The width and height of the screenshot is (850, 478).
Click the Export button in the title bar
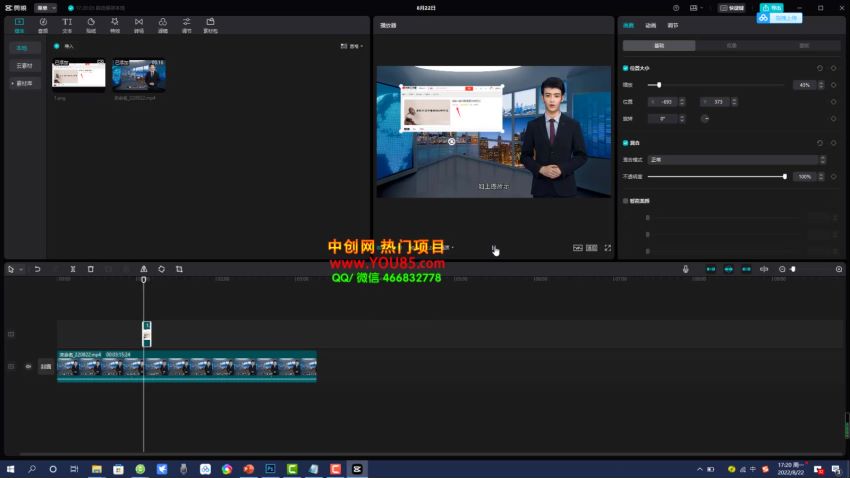771,8
